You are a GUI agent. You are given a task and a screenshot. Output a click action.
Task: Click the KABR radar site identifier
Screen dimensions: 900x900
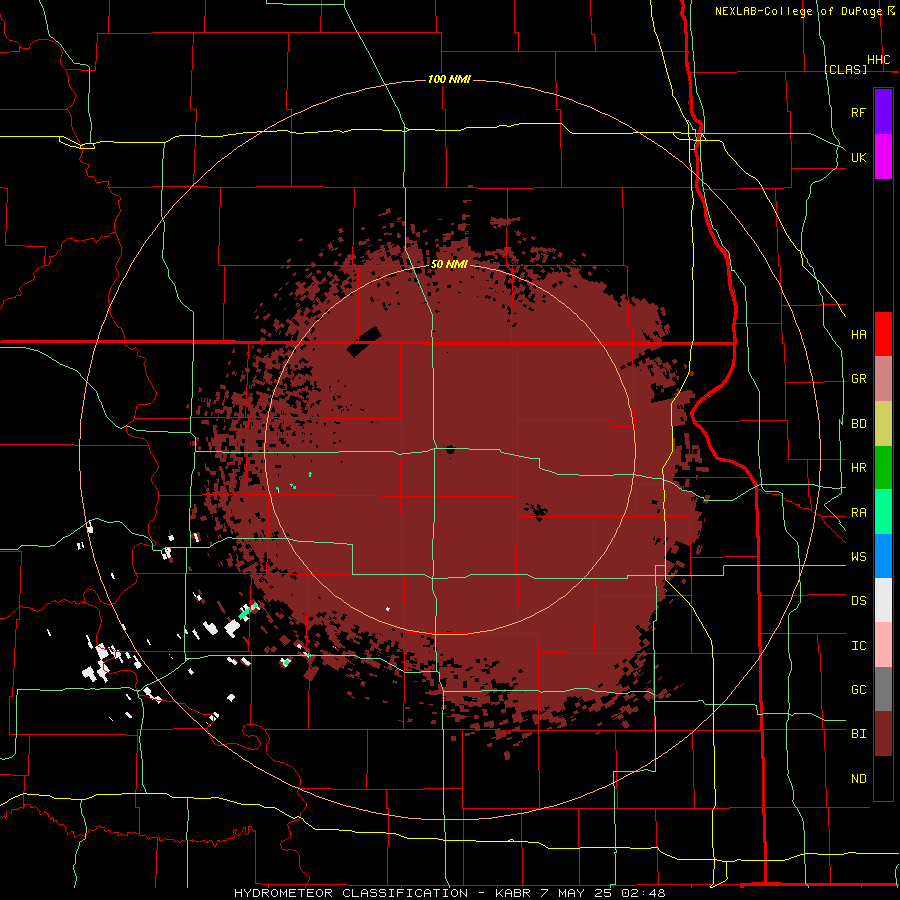[x=514, y=893]
